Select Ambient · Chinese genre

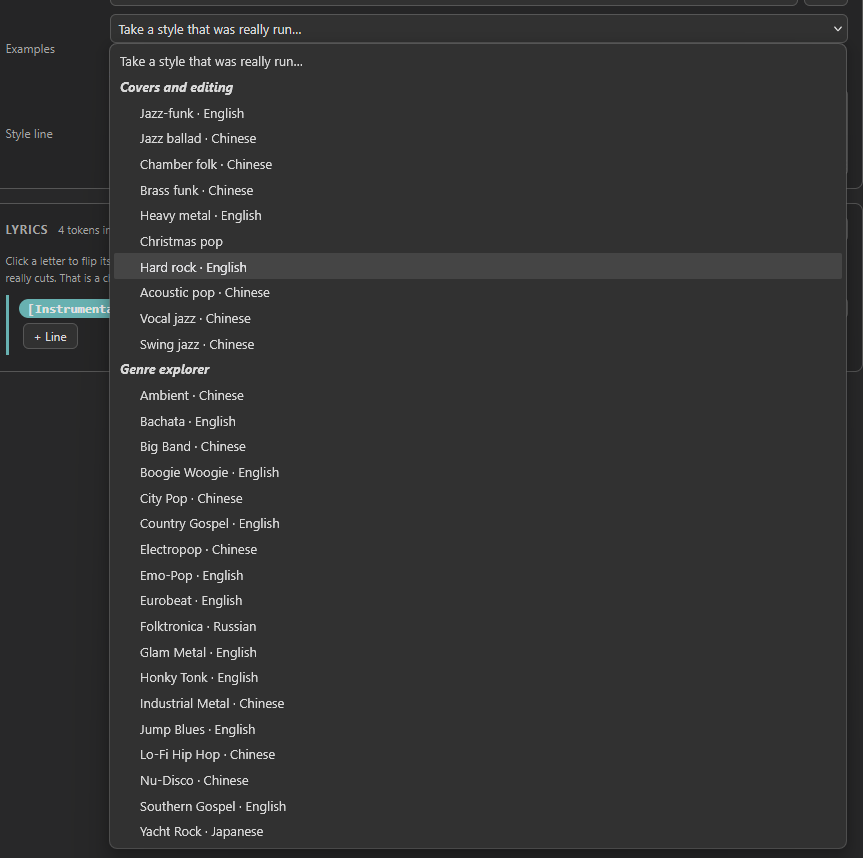coord(478,396)
